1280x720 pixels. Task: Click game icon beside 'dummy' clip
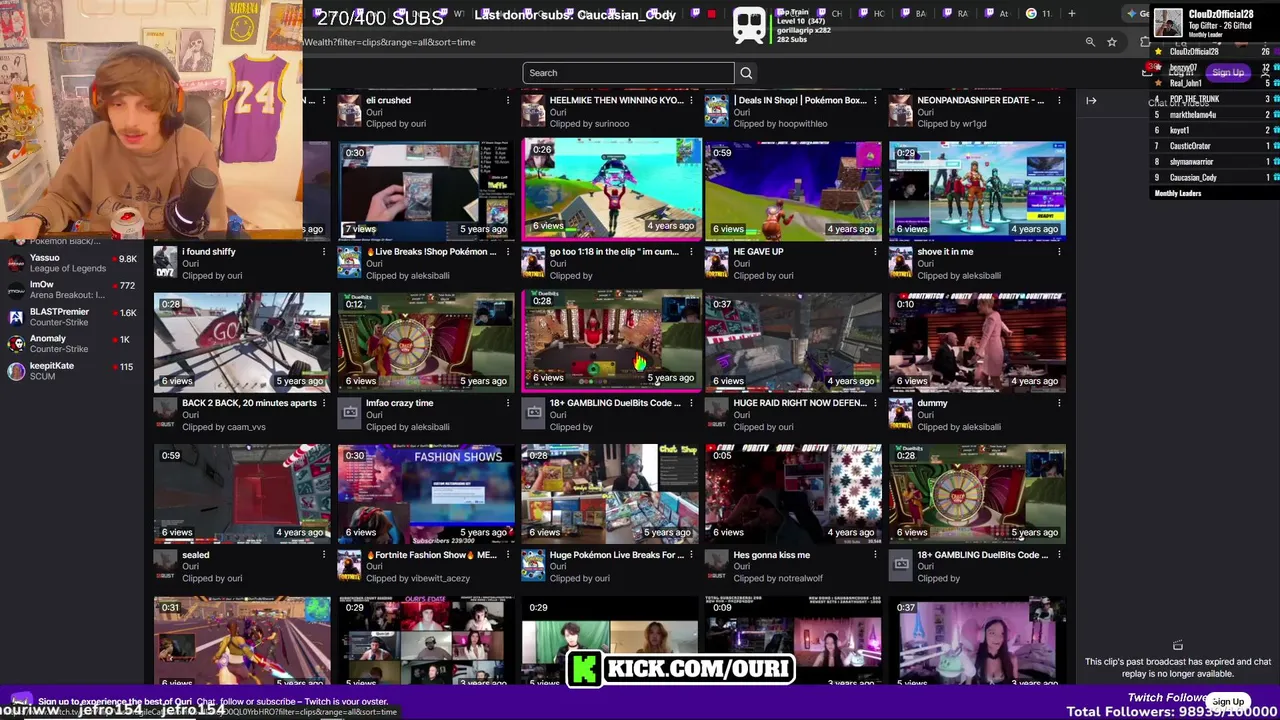(901, 415)
